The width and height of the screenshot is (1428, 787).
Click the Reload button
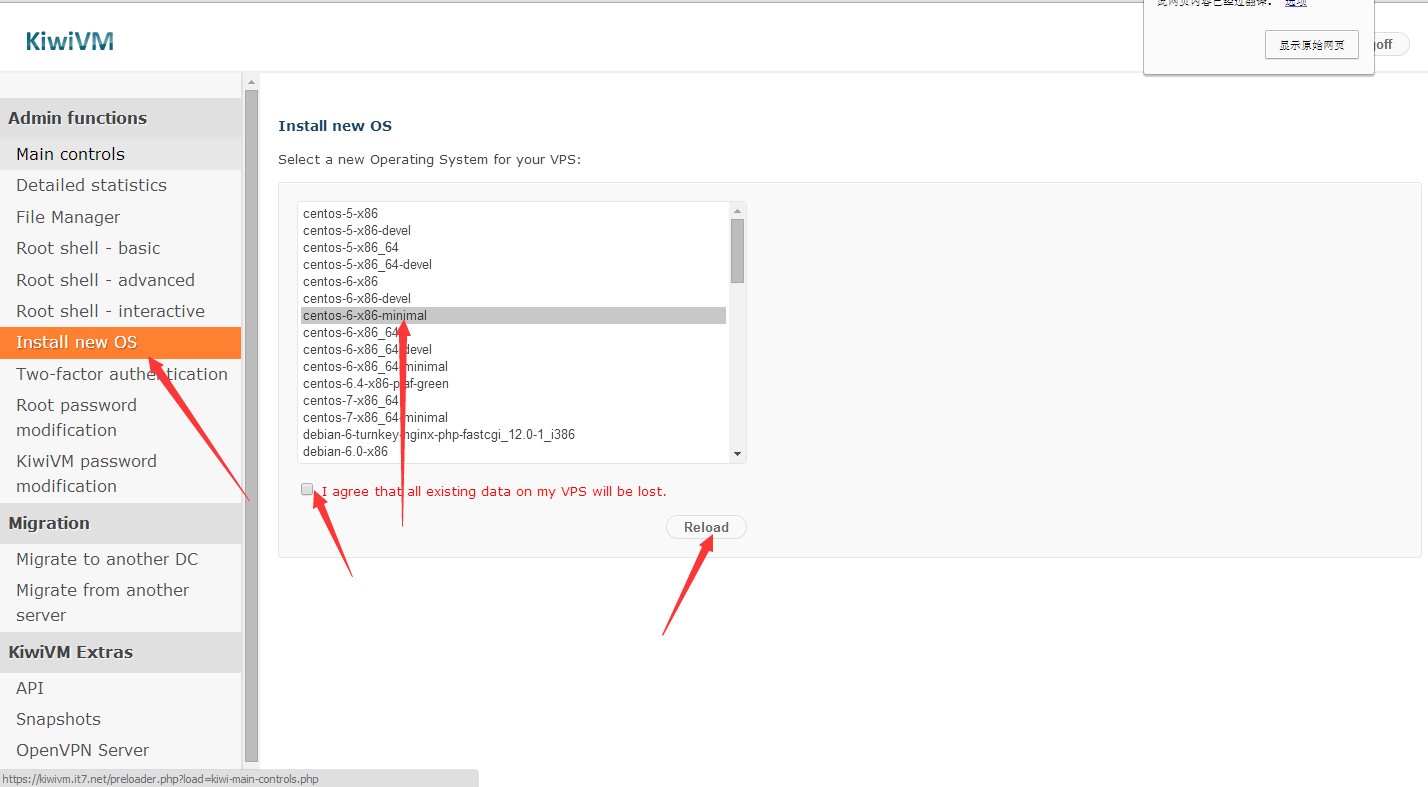(x=706, y=527)
